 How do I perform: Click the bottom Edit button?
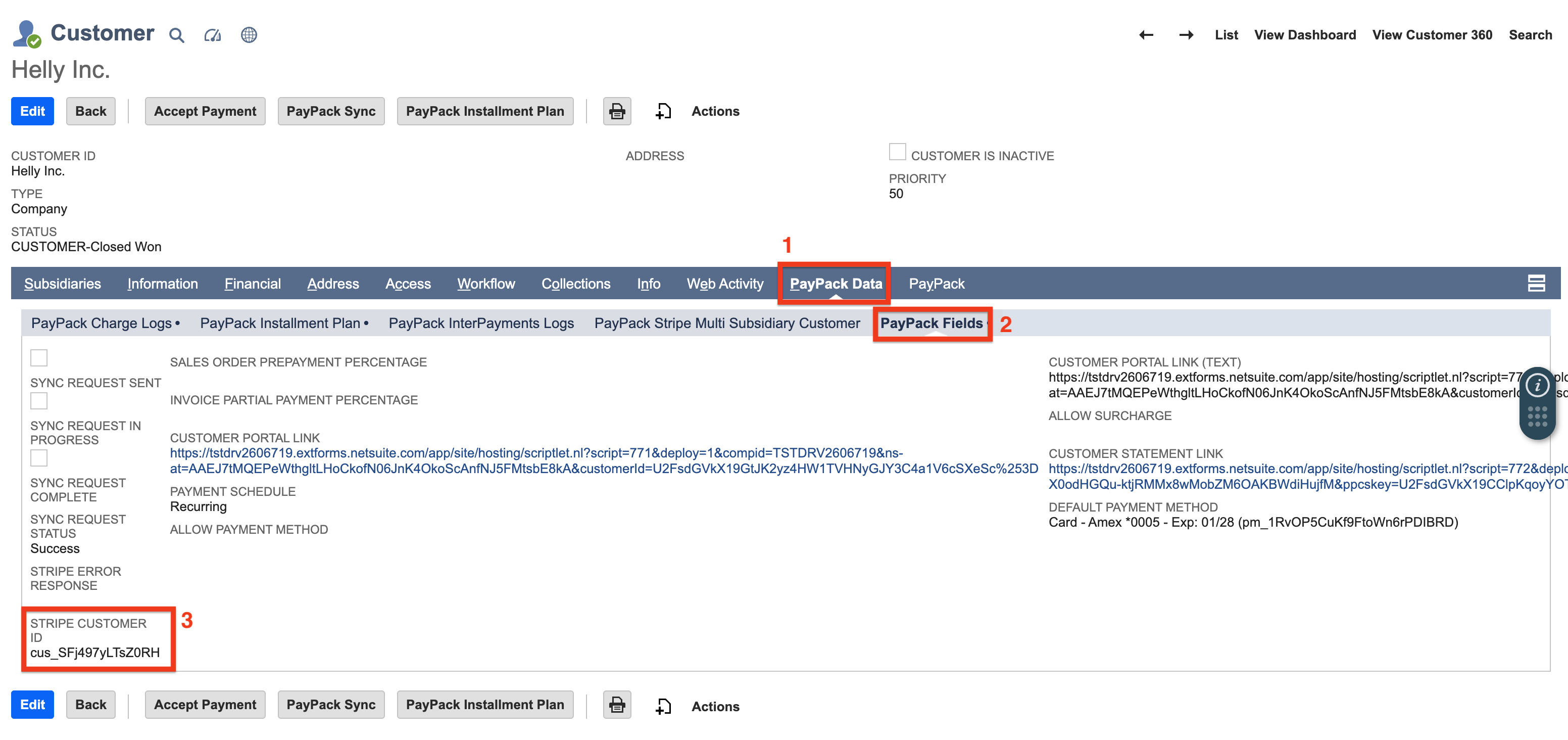[32, 705]
